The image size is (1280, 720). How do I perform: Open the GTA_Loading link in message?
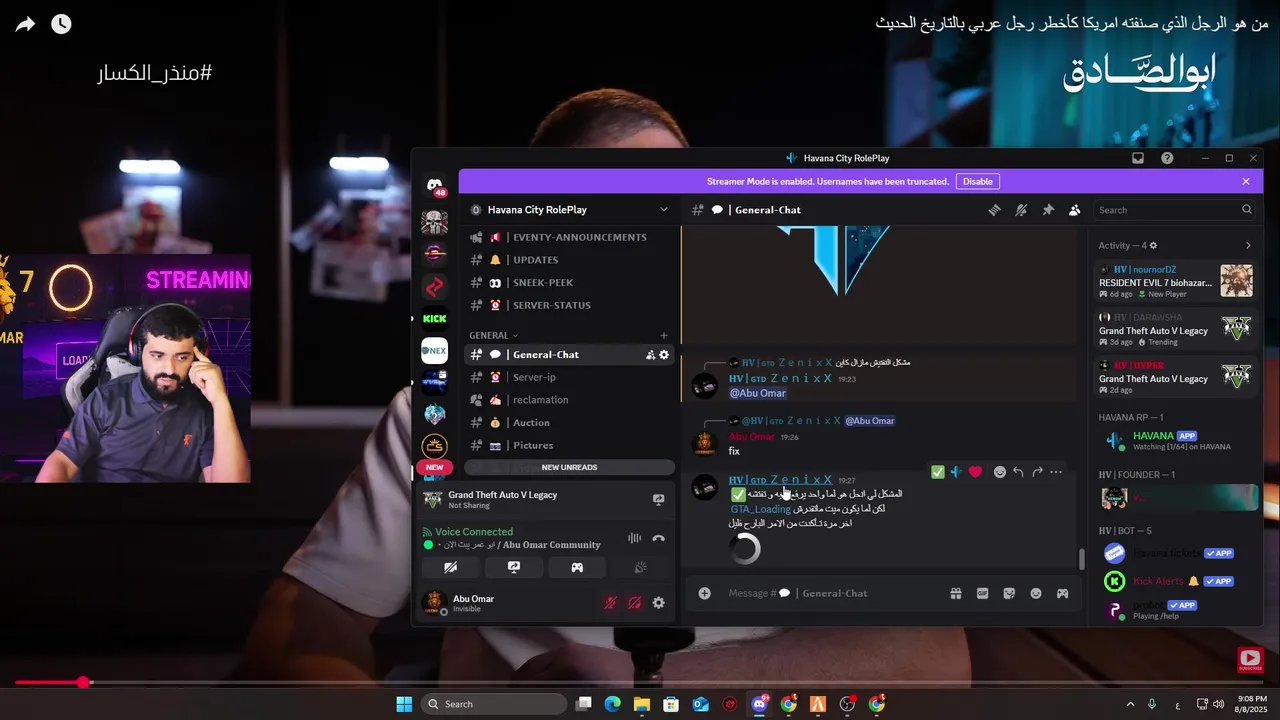tap(761, 509)
